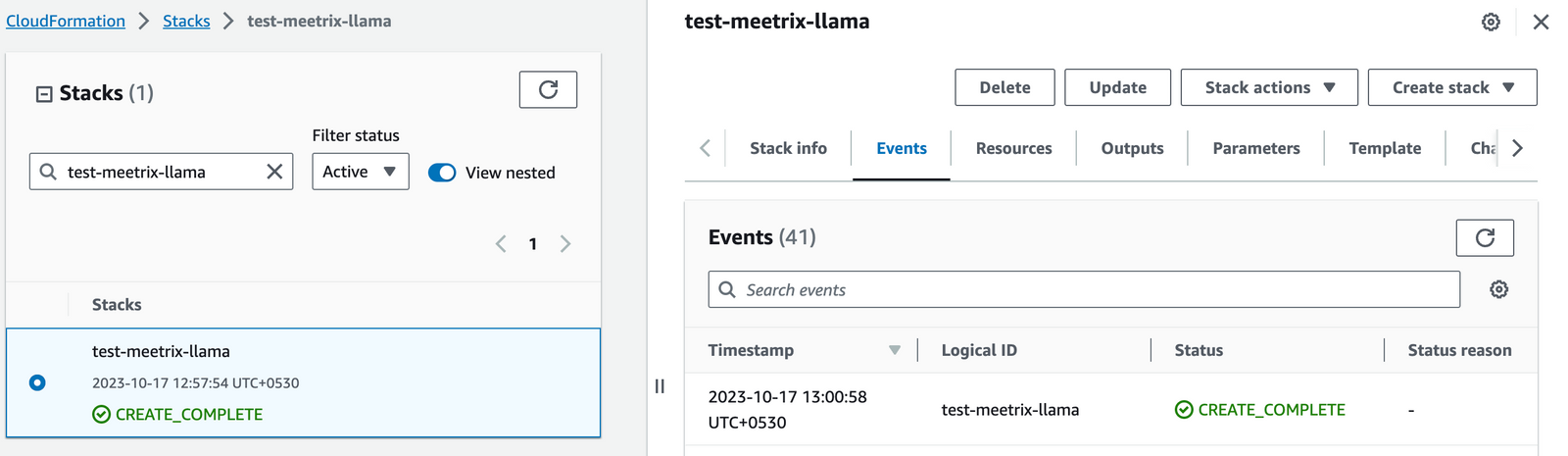Open the Create stack dropdown
Screen dimensions: 1568x456
tap(1452, 87)
